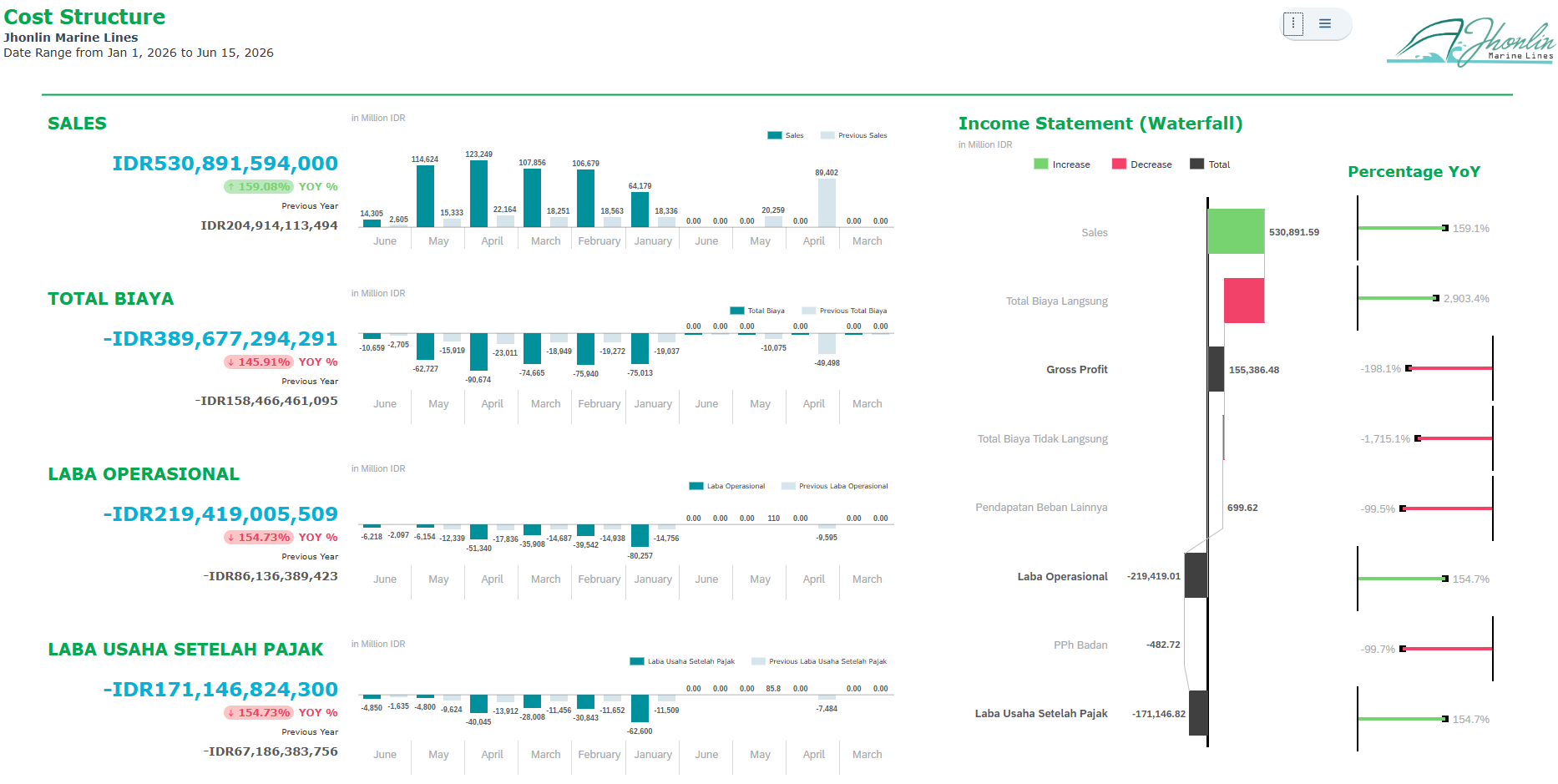The width and height of the screenshot is (1558, 784).
Task: Toggle Previous Laba Usaha Setelah Pajak legend
Action: (x=819, y=661)
